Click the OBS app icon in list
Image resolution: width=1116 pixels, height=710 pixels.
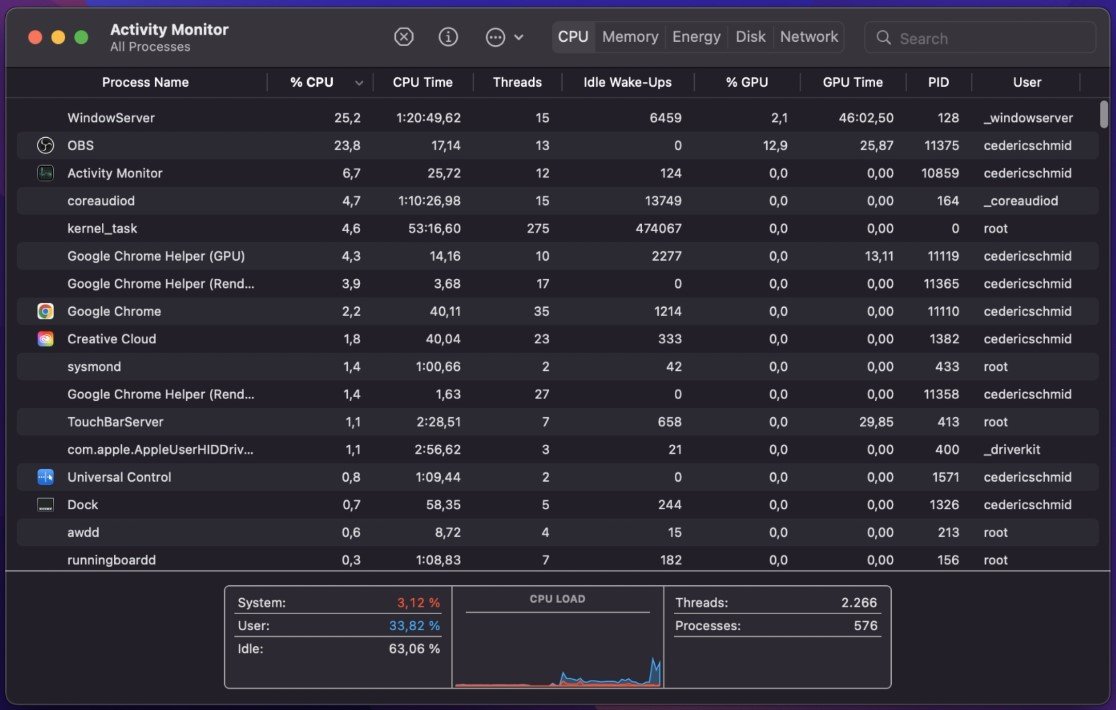click(x=45, y=146)
